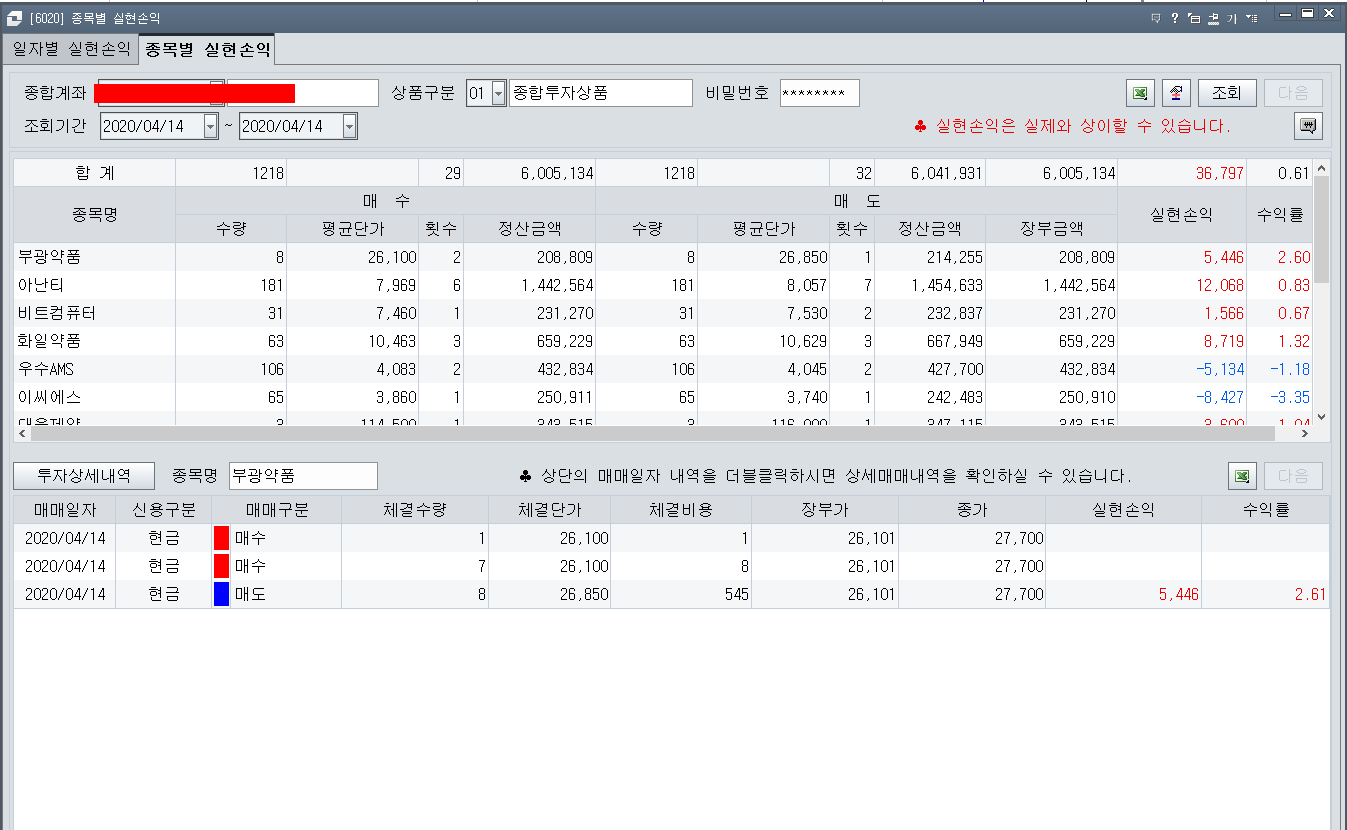Click the horizontal scrollbar left arrow
The width and height of the screenshot is (1347, 830).
point(23,434)
